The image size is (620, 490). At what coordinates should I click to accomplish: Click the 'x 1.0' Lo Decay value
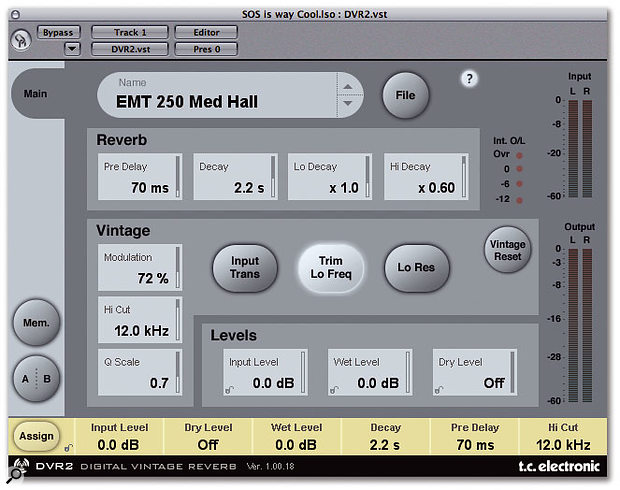click(x=344, y=188)
